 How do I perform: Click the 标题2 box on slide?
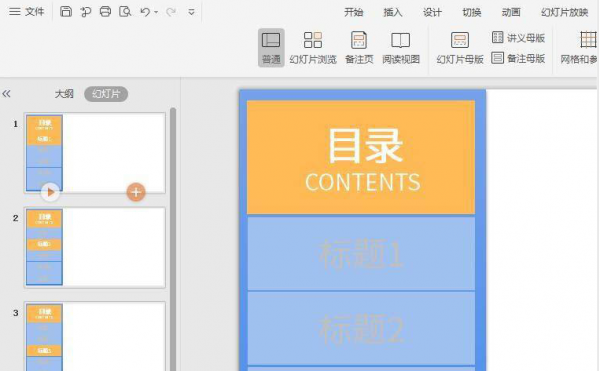[361, 329]
